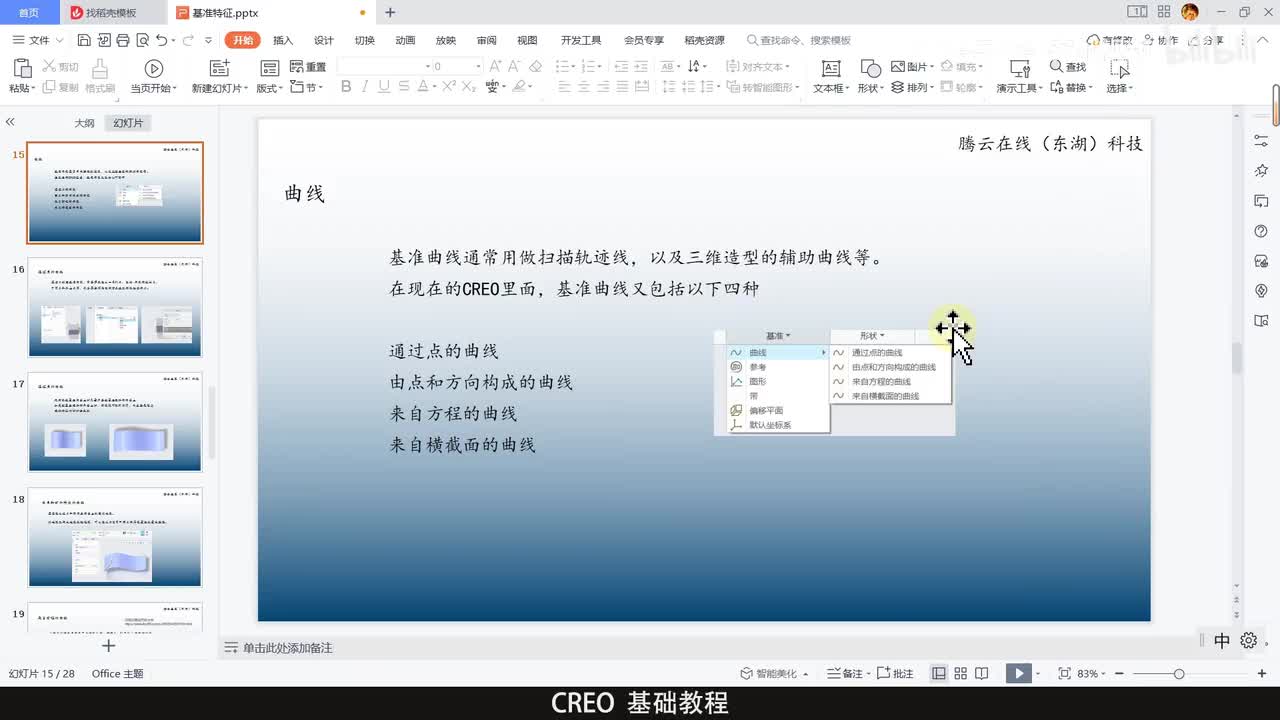
Task: Click the Print icon in quick access toolbar
Action: click(x=122, y=40)
